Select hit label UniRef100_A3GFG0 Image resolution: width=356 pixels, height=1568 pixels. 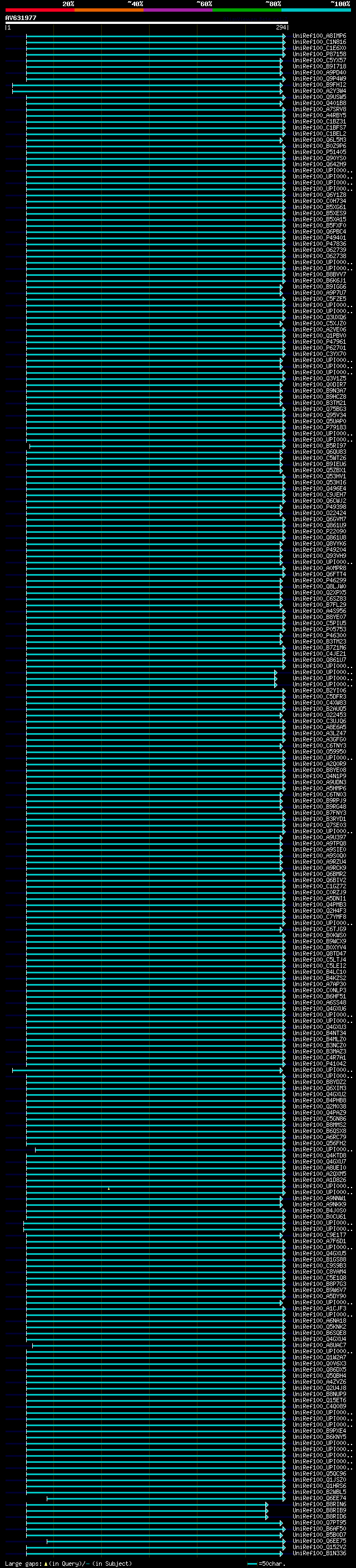319,739
